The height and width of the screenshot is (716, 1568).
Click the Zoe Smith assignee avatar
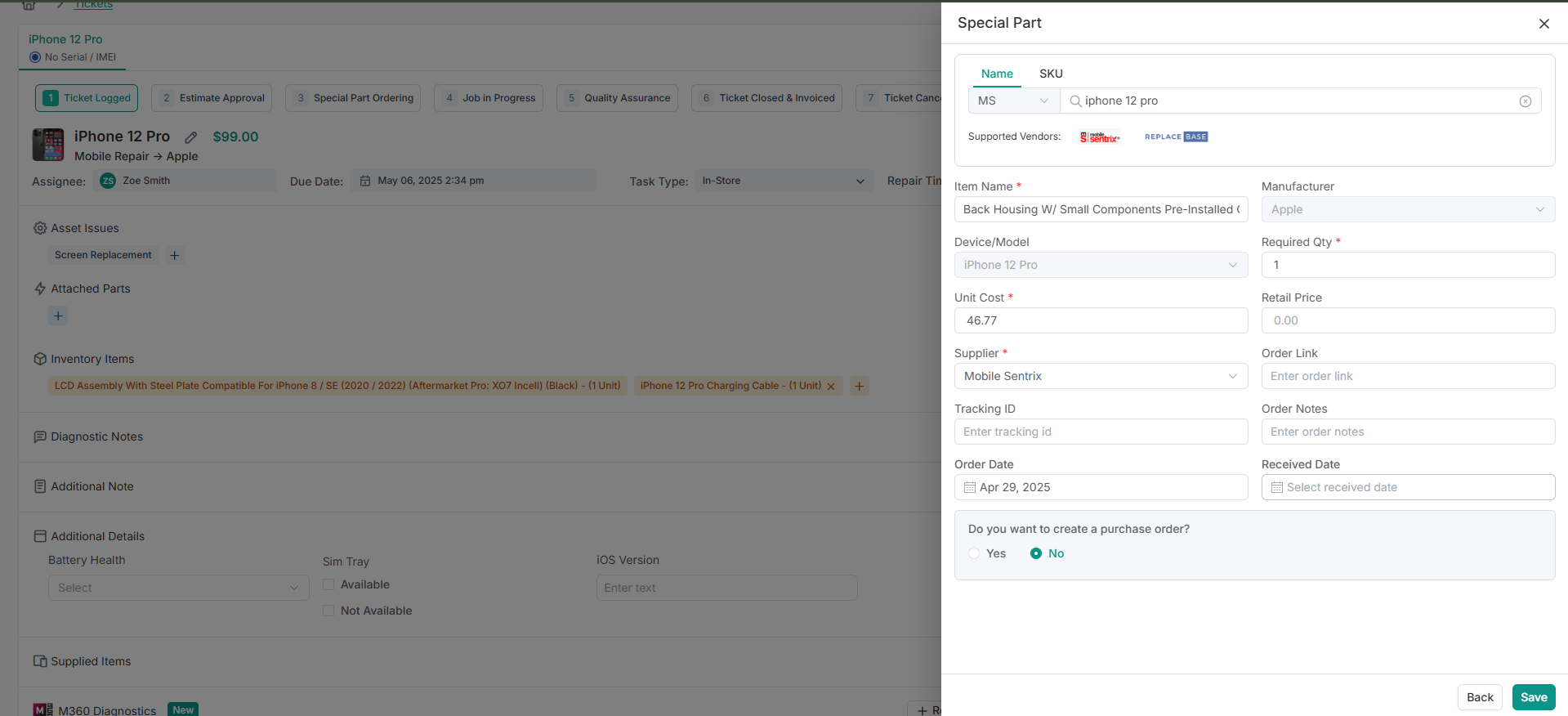[108, 181]
